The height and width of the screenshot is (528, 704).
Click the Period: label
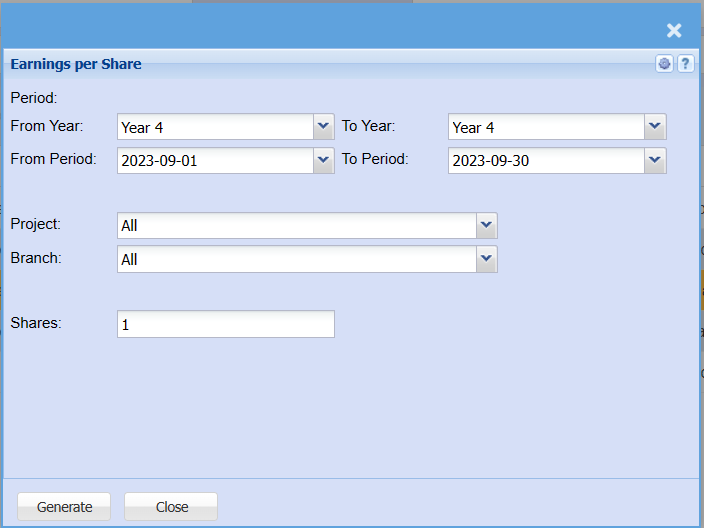34,98
